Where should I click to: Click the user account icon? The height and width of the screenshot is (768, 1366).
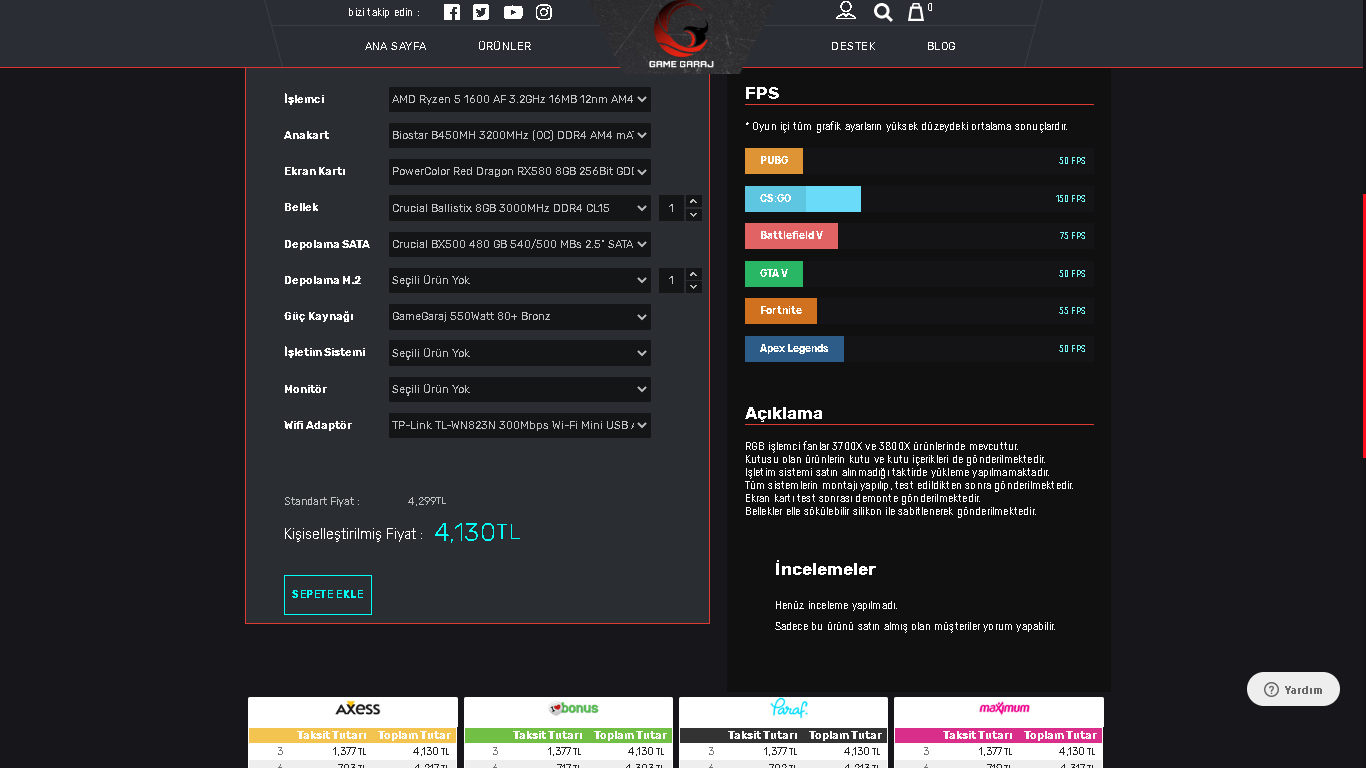[846, 11]
